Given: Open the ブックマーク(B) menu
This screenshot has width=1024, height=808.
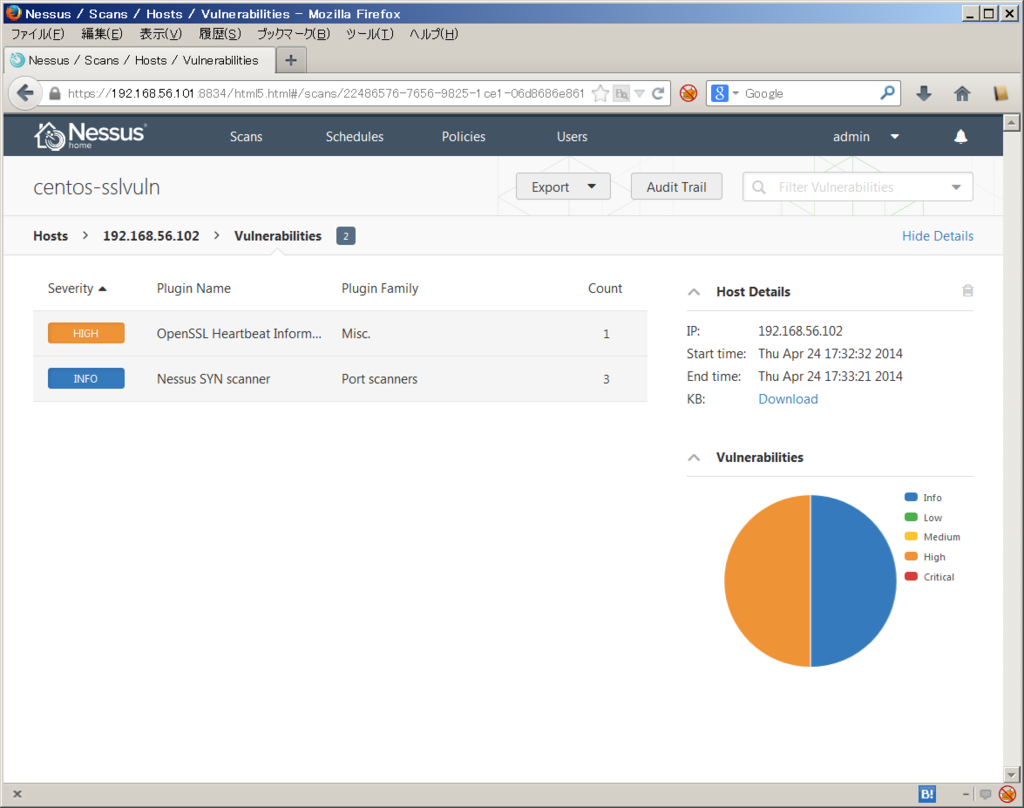Looking at the screenshot, I should coord(293,34).
